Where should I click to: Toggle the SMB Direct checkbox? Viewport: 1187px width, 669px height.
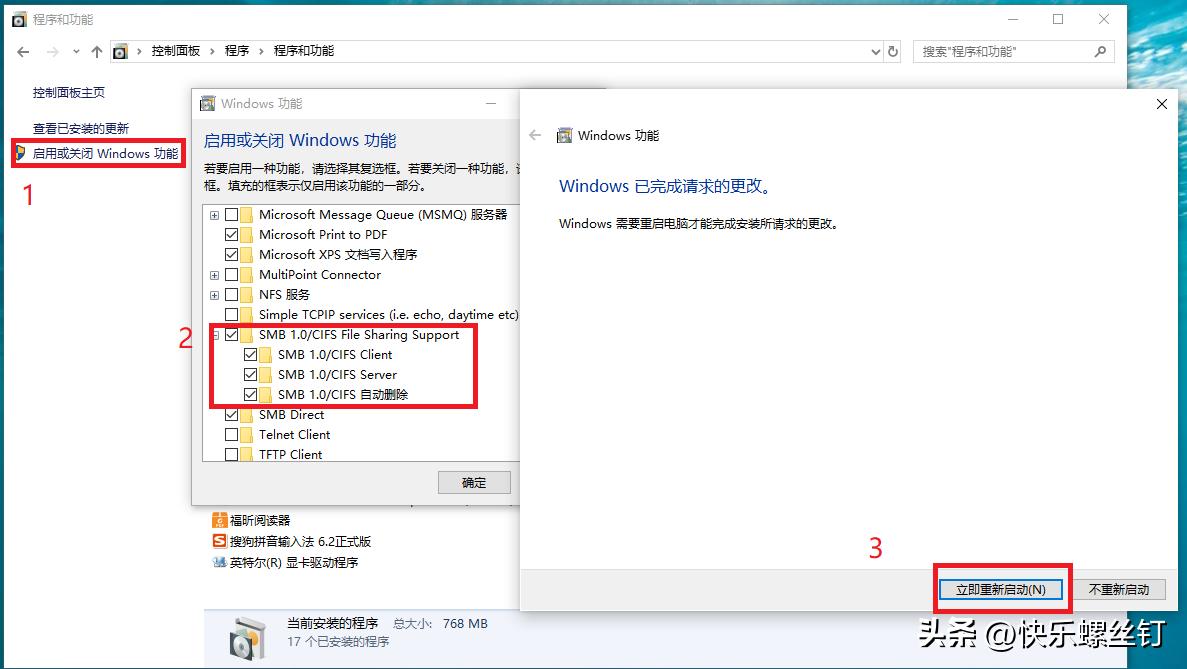(x=232, y=415)
